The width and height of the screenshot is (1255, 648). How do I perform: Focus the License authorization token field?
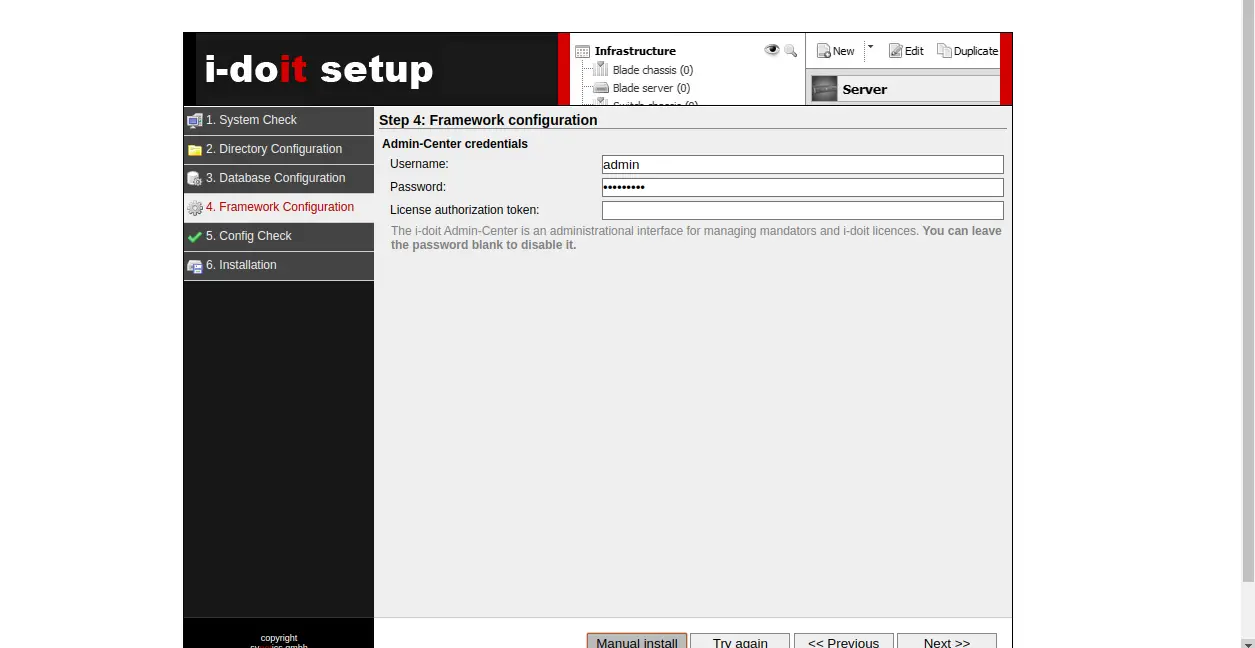tap(802, 210)
